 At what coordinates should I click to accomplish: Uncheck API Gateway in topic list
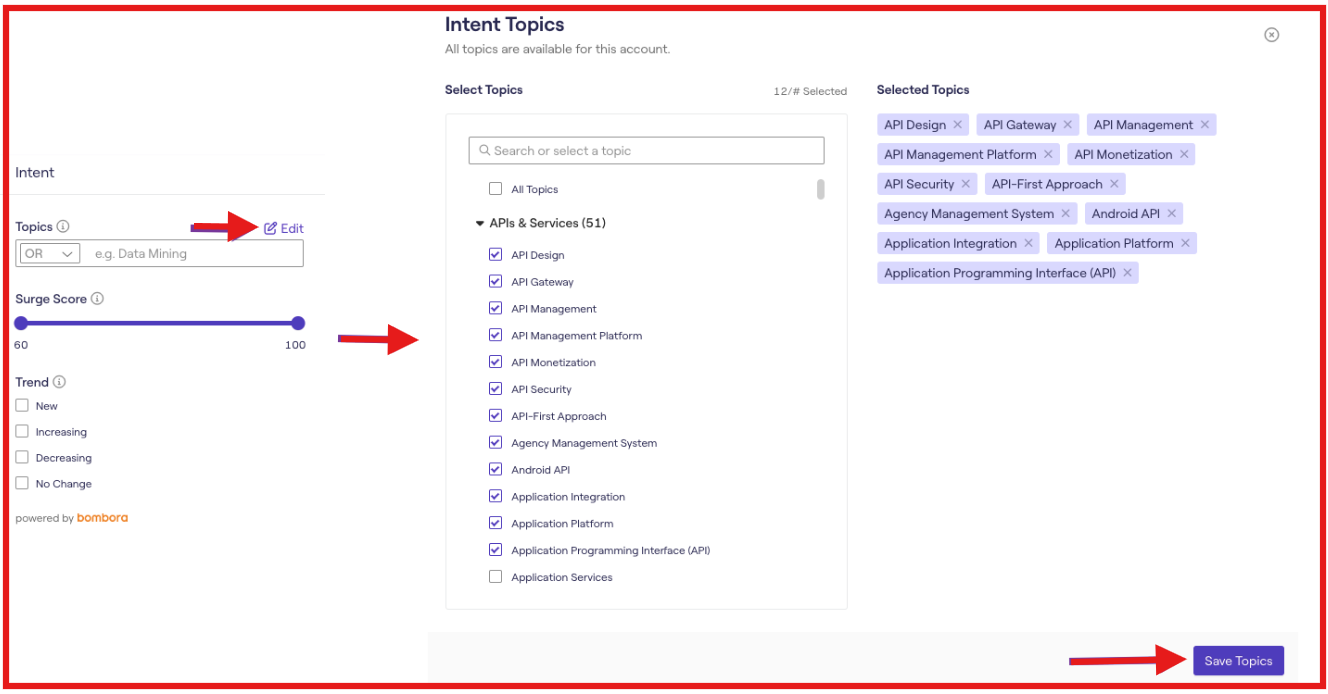[495, 282]
